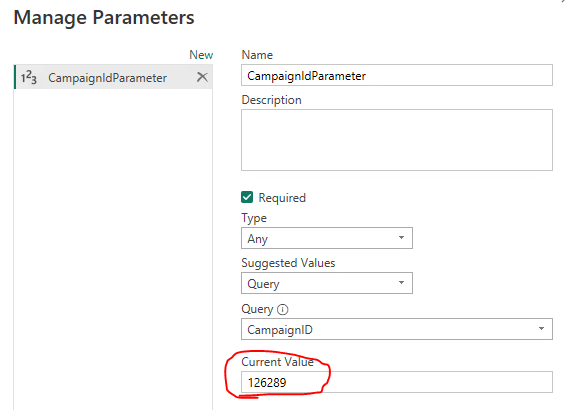Open the Query dropdown showing CampaignID
The width and height of the screenshot is (566, 410).
[397, 329]
